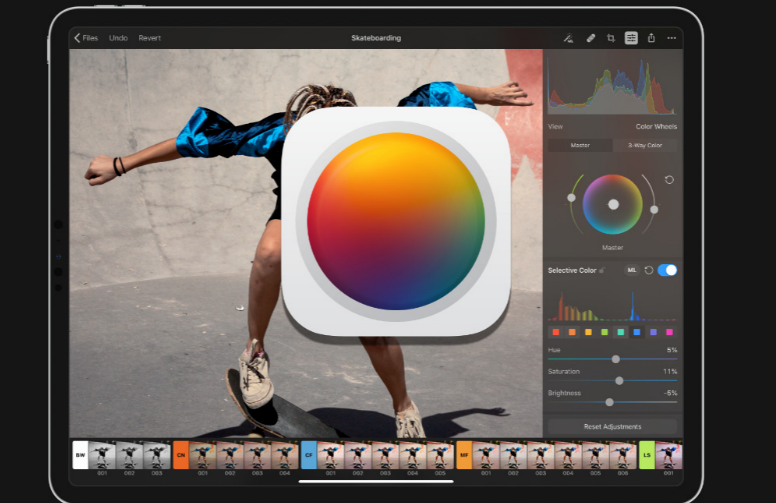776x503 pixels.
Task: Click the lock icon beside Selective Color
Action: [x=602, y=270]
